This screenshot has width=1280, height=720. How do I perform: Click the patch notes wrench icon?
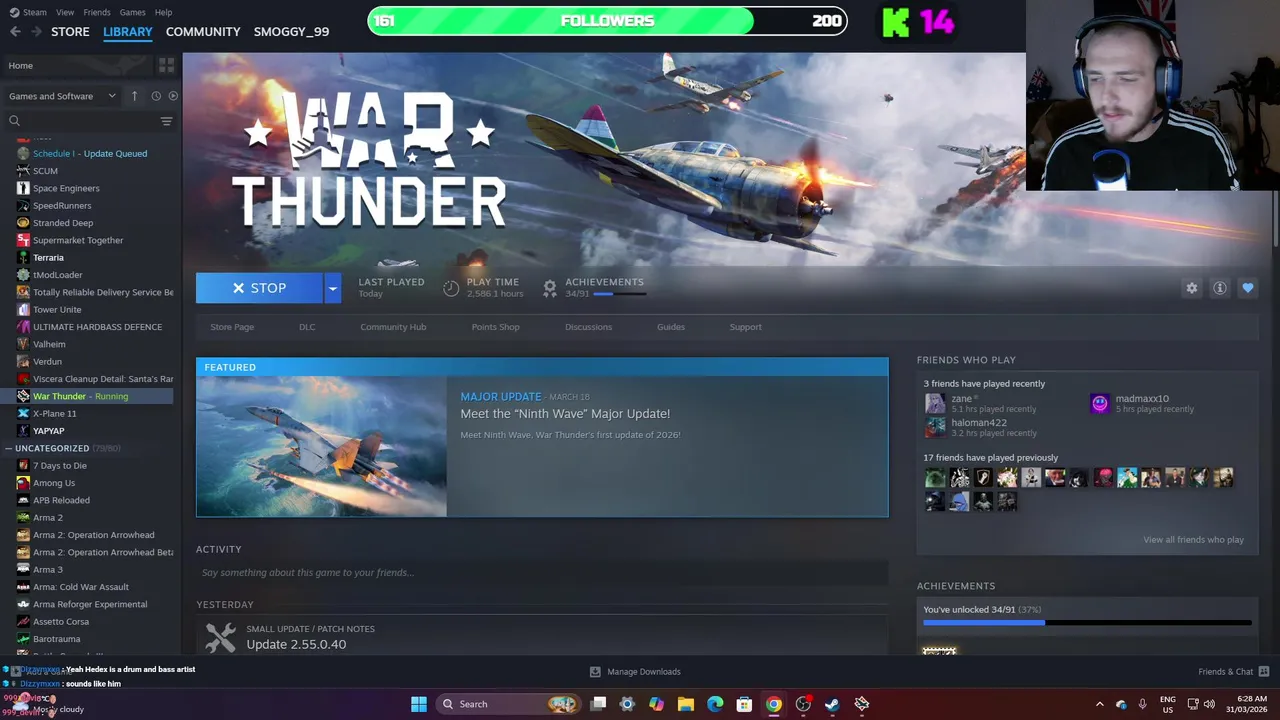click(x=220, y=637)
